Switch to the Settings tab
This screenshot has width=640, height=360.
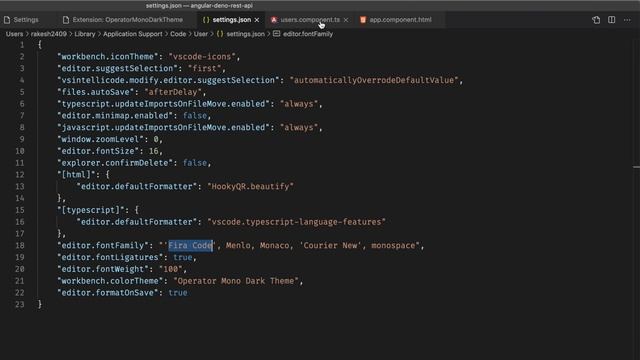(26, 20)
